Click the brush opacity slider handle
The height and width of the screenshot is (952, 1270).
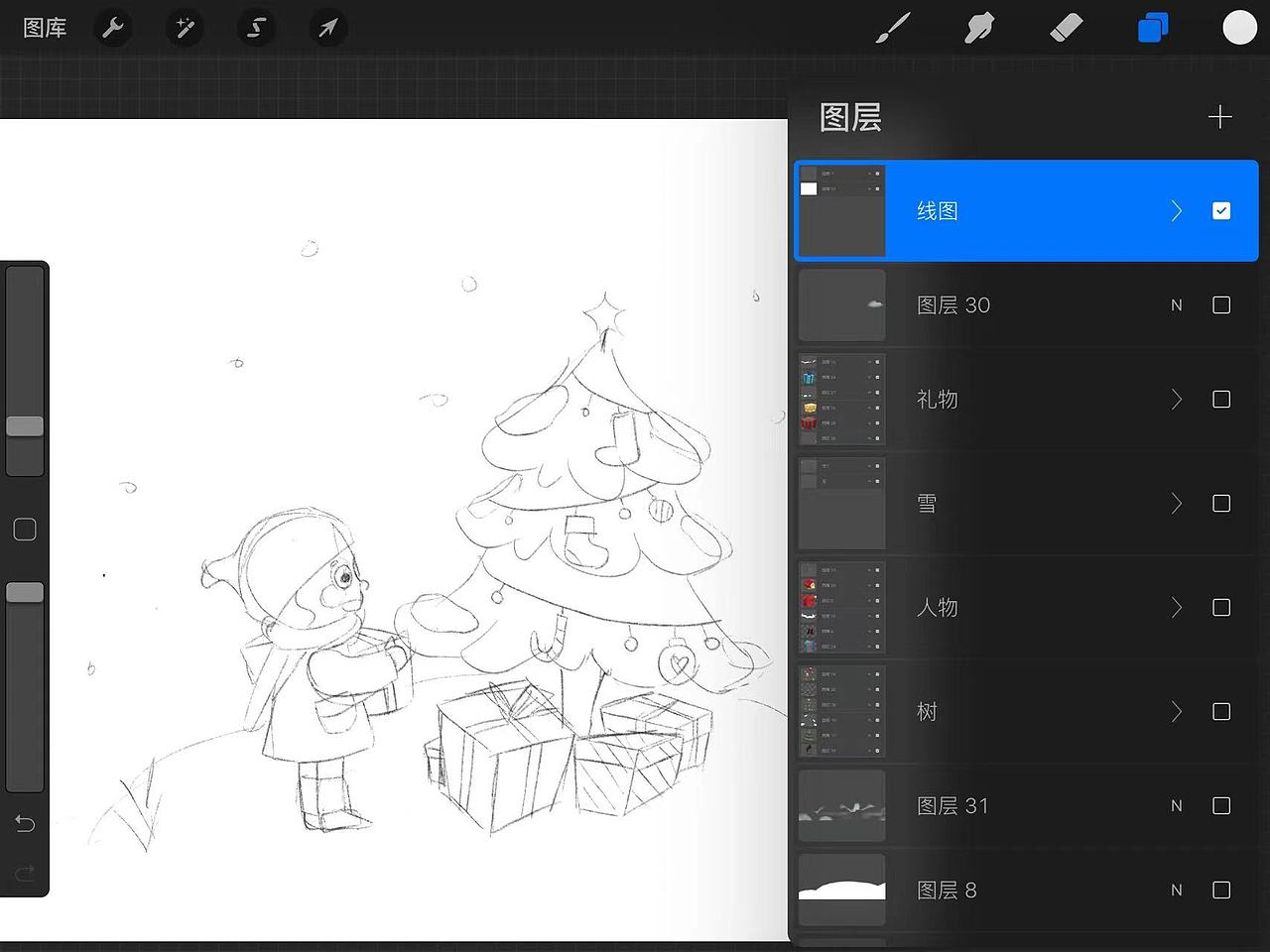point(25,592)
